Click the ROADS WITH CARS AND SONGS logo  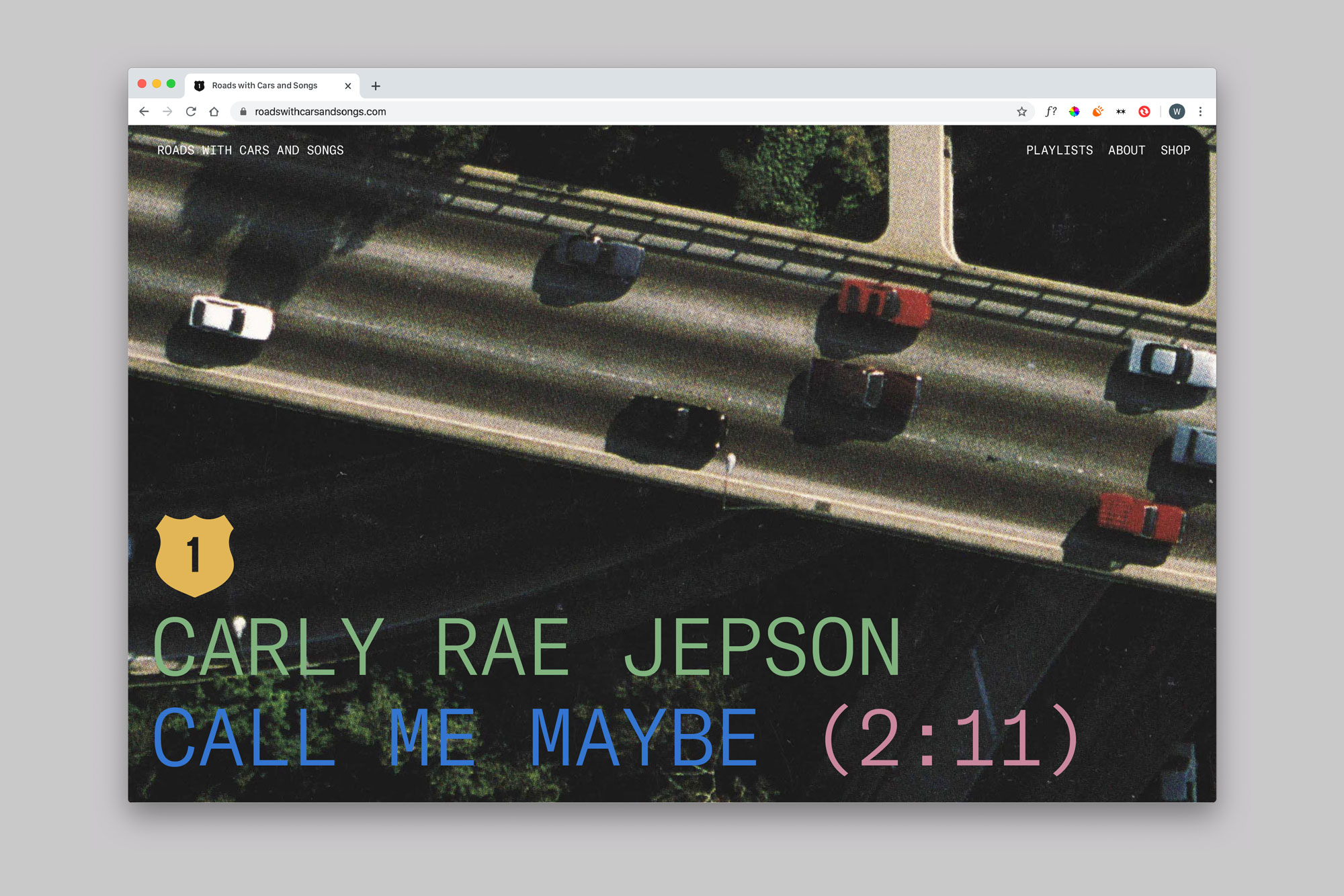coord(250,150)
